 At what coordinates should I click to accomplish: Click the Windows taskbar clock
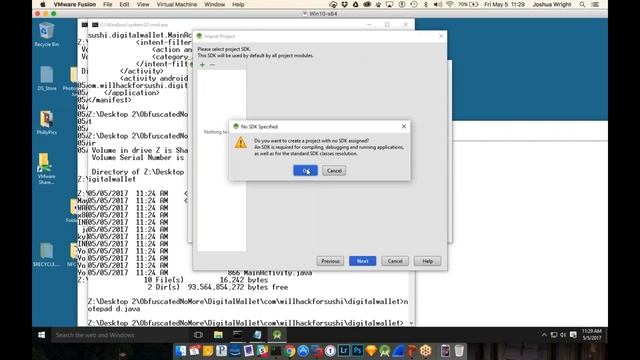[591, 335]
